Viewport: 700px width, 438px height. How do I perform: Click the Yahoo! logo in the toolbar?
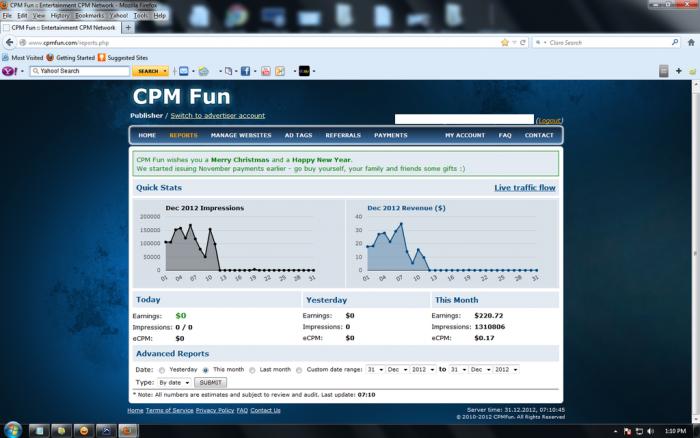point(9,71)
